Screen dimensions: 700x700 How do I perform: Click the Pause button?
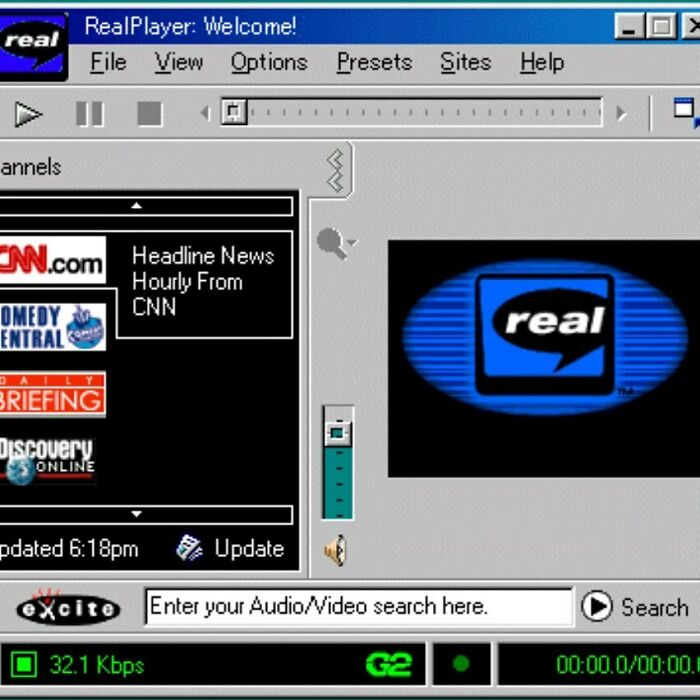point(90,114)
